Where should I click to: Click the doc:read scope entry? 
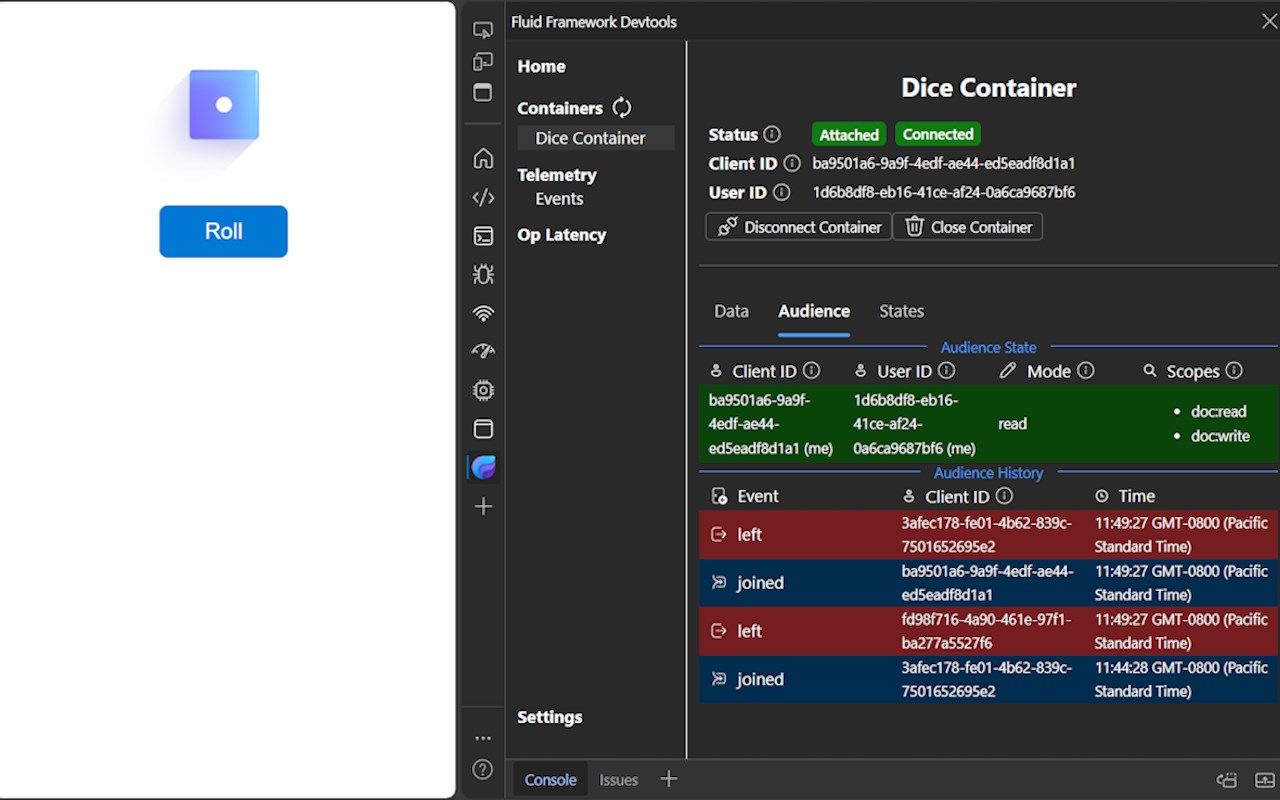pos(1218,411)
